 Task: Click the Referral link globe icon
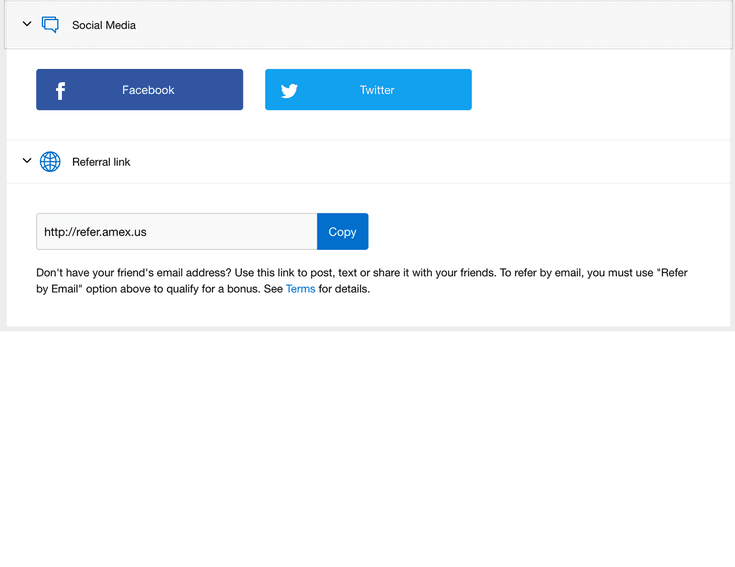point(50,162)
